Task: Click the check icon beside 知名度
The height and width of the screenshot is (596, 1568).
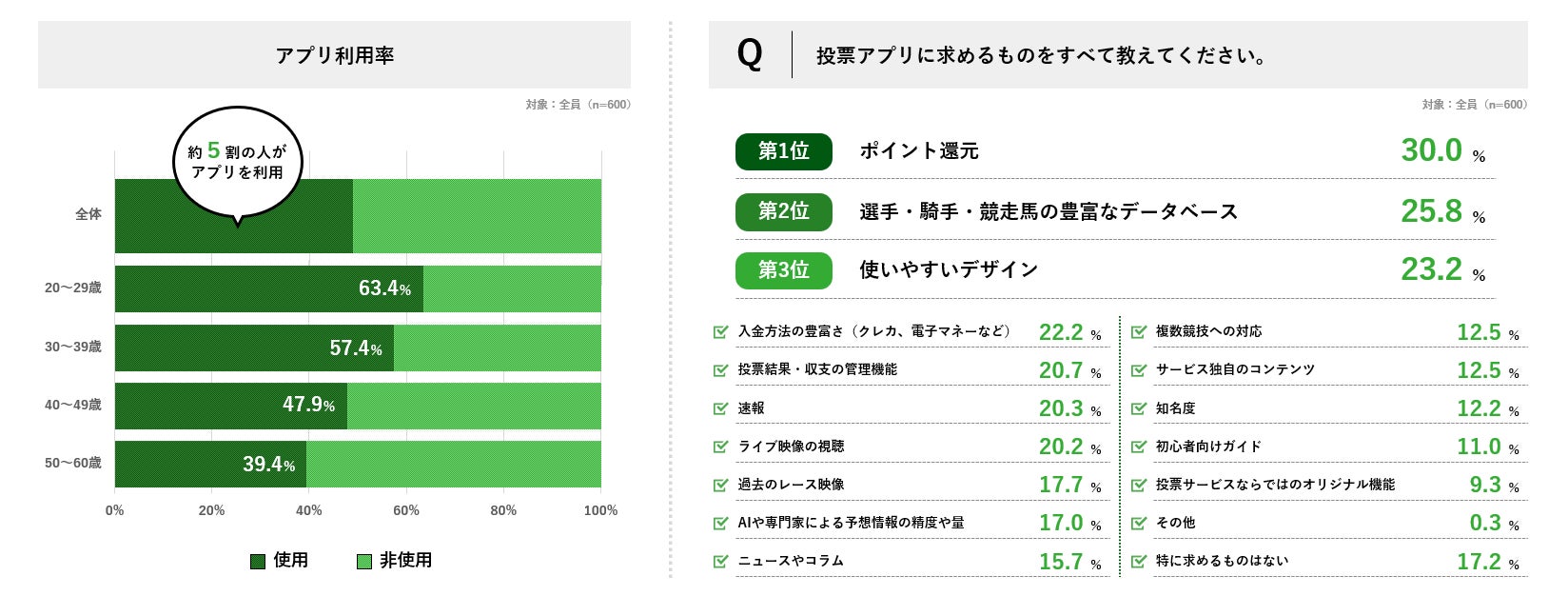Action: click(x=1138, y=408)
